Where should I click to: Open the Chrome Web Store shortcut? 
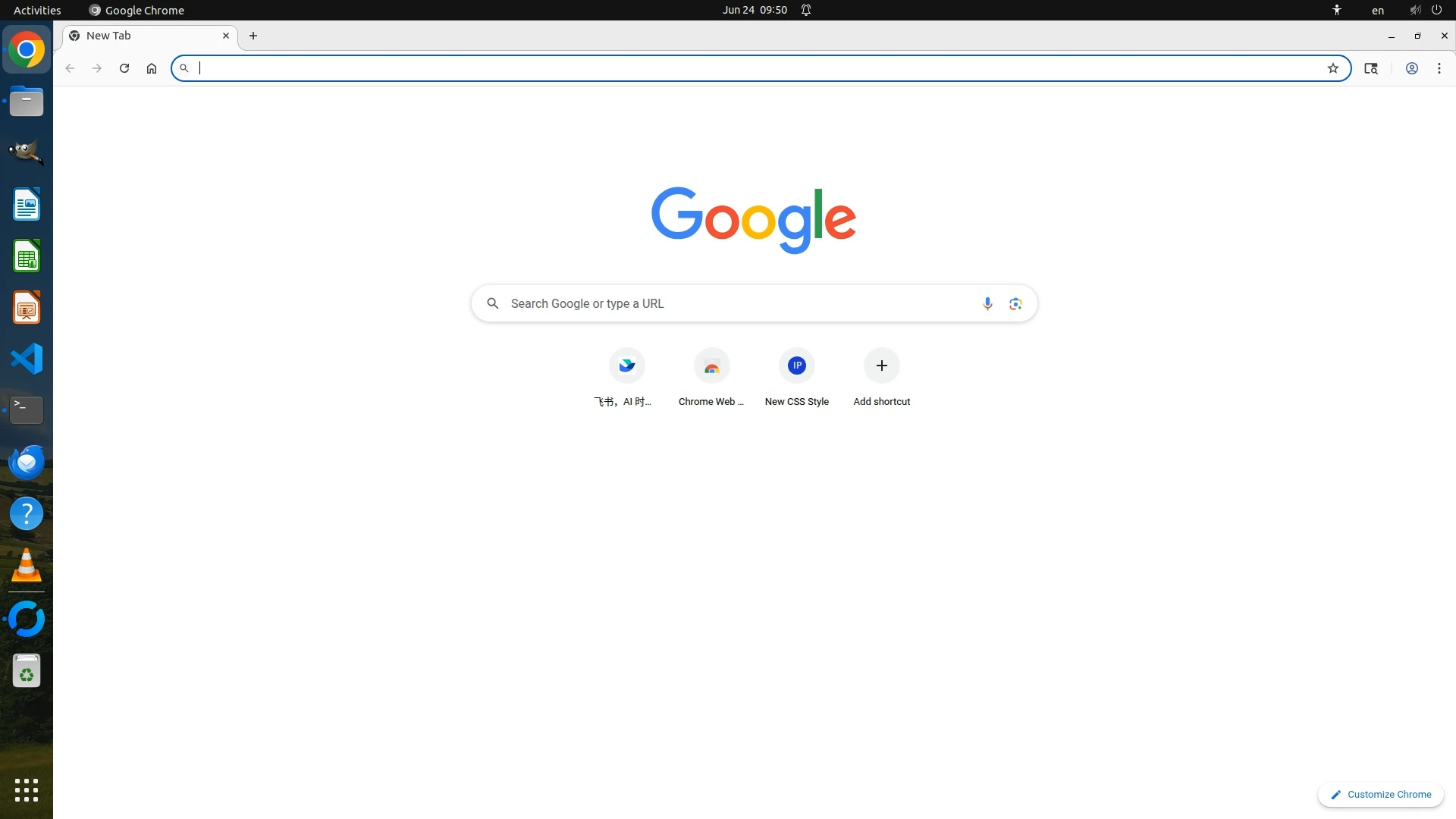(x=711, y=366)
